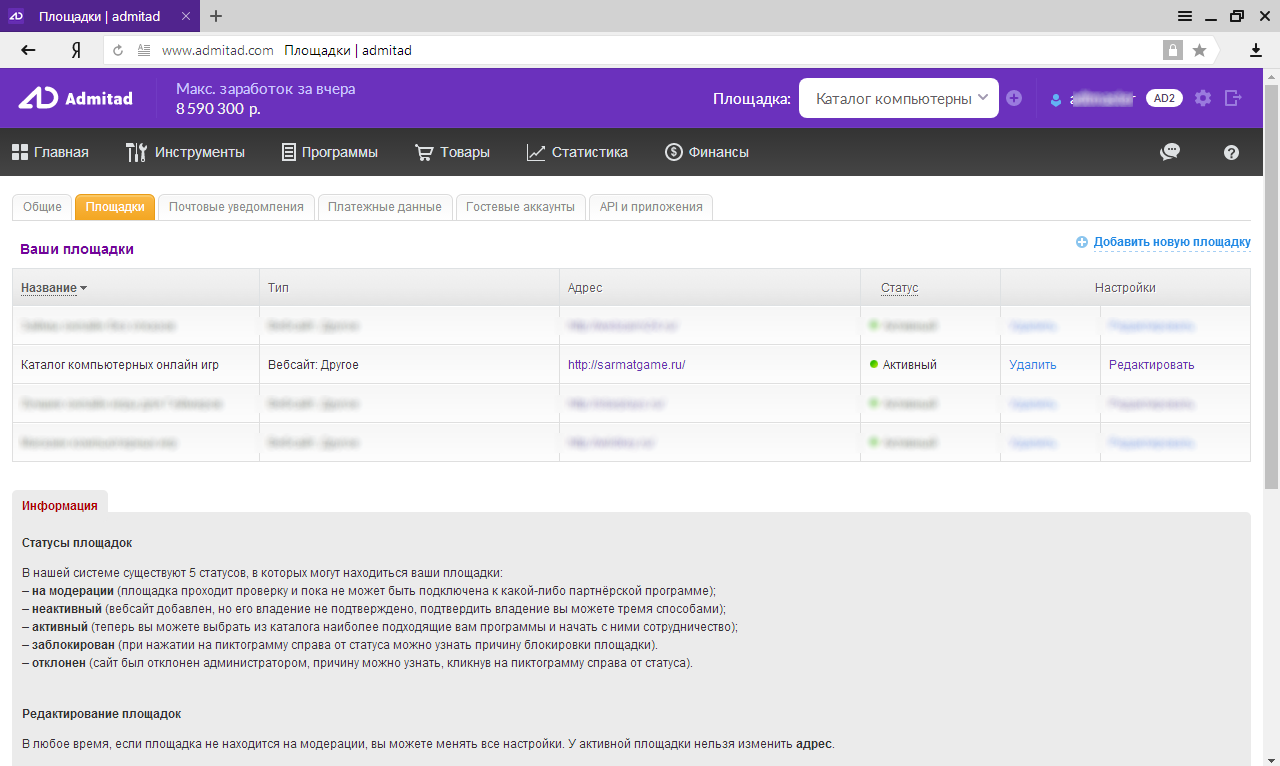This screenshot has height=766, width=1280.
Task: Open http://sarmatgame.ru/ address link
Action: pos(626,365)
